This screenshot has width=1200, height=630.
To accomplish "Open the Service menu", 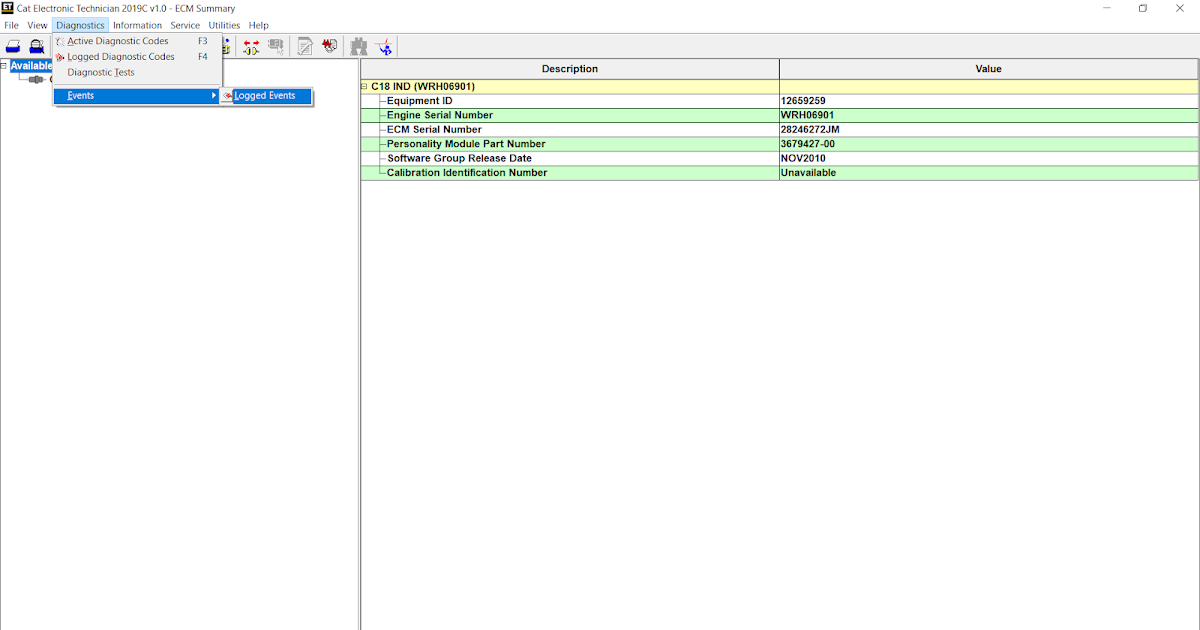I will tap(185, 25).
